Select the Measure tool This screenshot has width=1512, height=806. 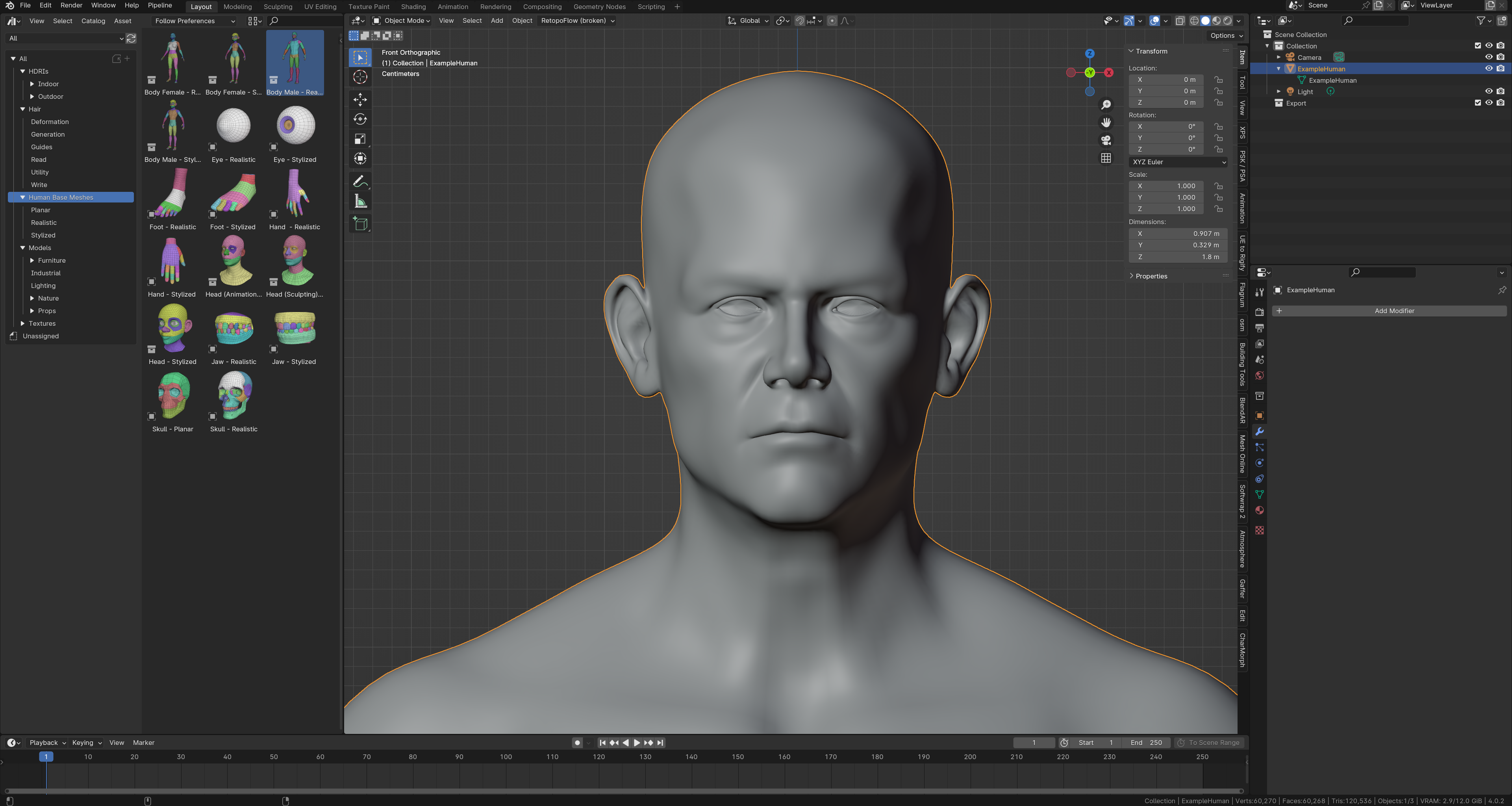point(360,201)
